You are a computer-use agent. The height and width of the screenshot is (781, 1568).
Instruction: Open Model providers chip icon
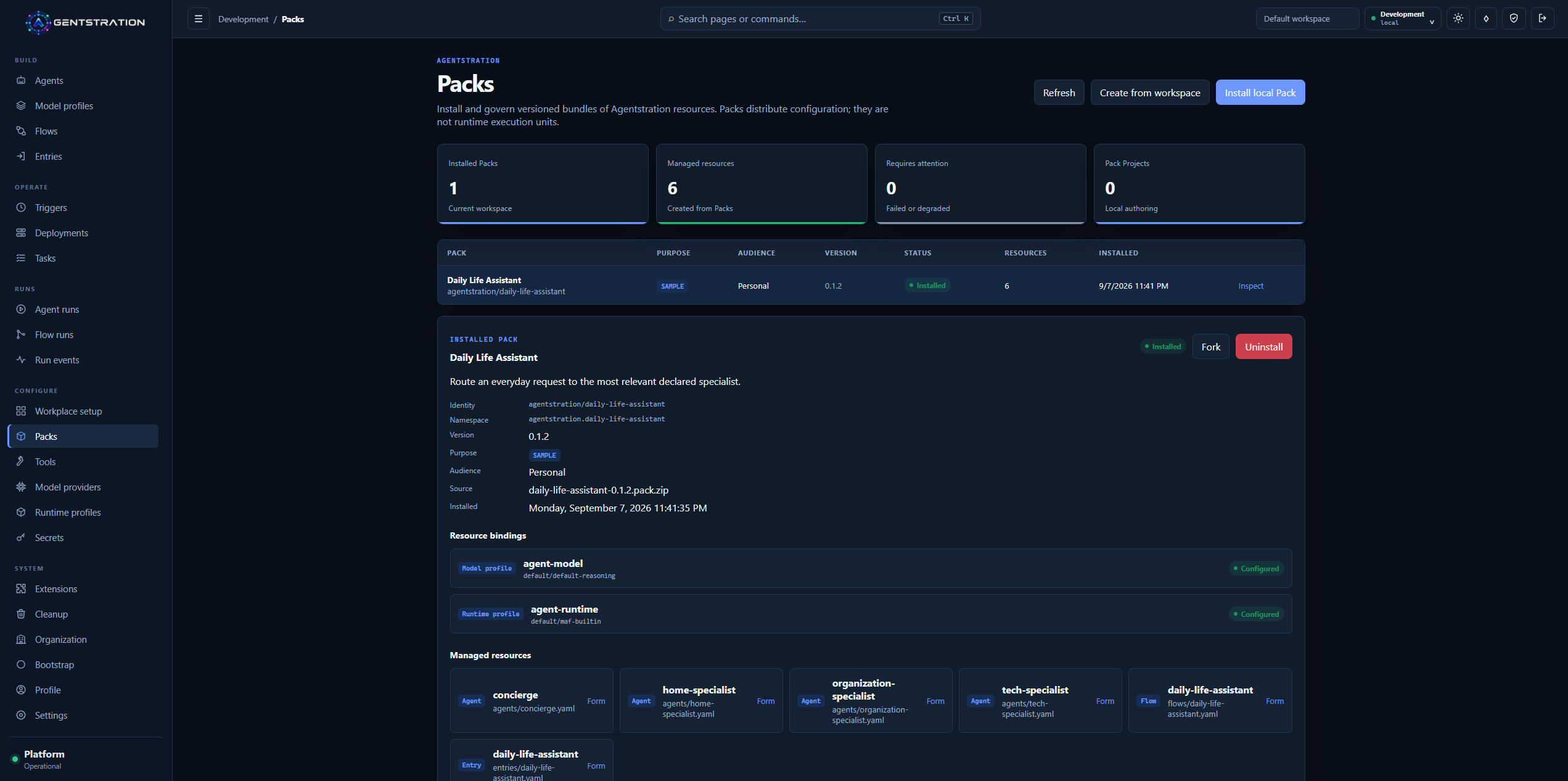pos(21,487)
